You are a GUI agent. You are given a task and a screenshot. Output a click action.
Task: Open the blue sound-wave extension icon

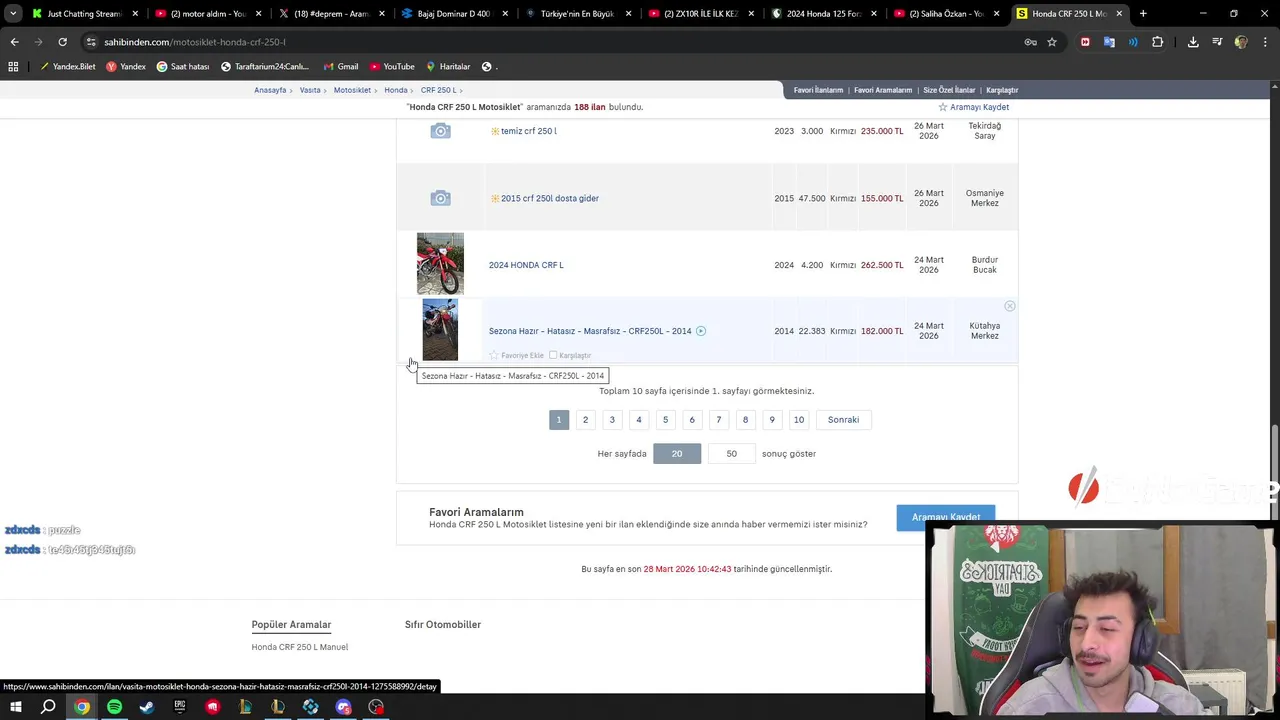(1133, 42)
